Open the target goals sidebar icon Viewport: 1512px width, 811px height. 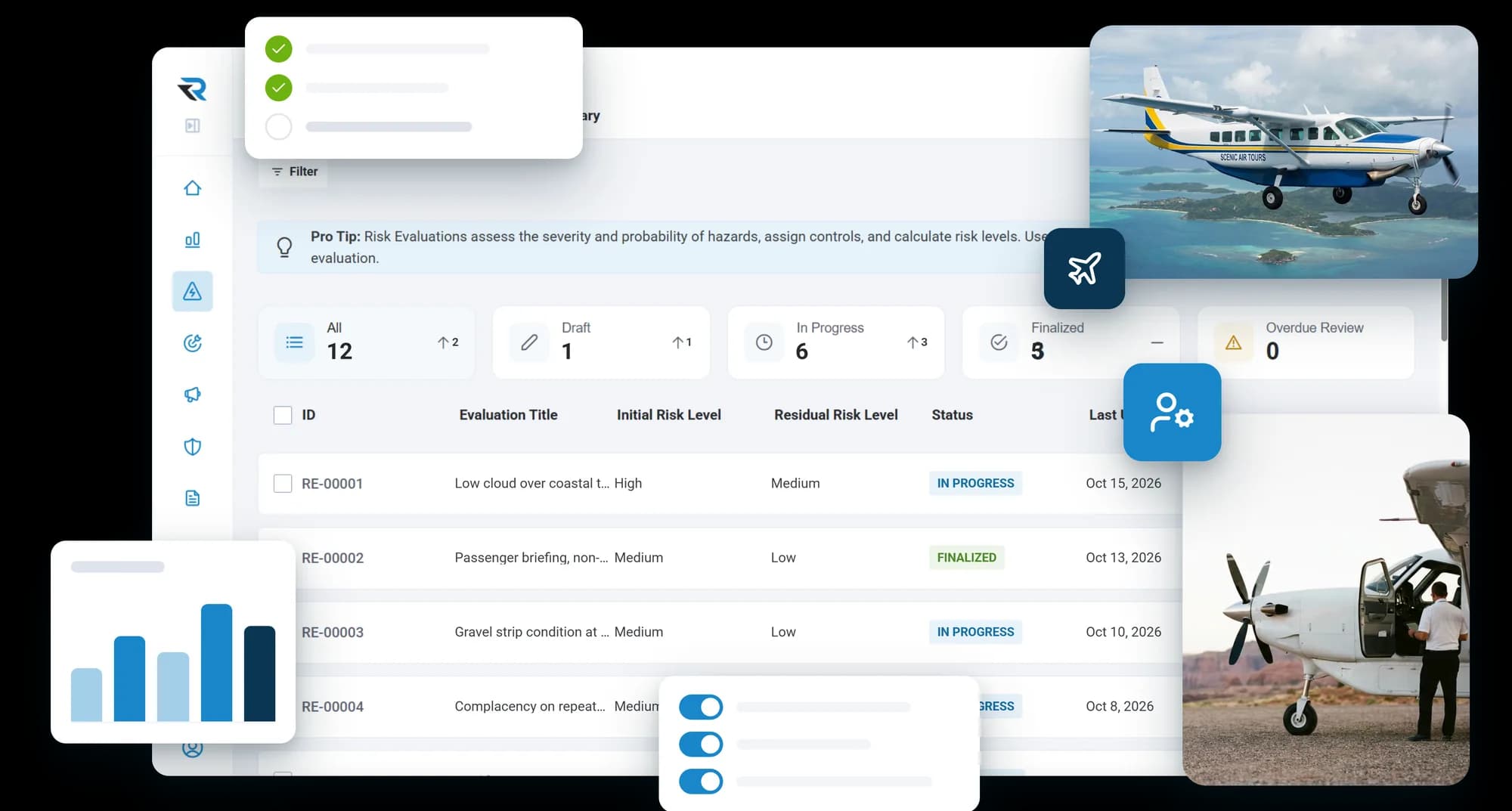tap(193, 343)
